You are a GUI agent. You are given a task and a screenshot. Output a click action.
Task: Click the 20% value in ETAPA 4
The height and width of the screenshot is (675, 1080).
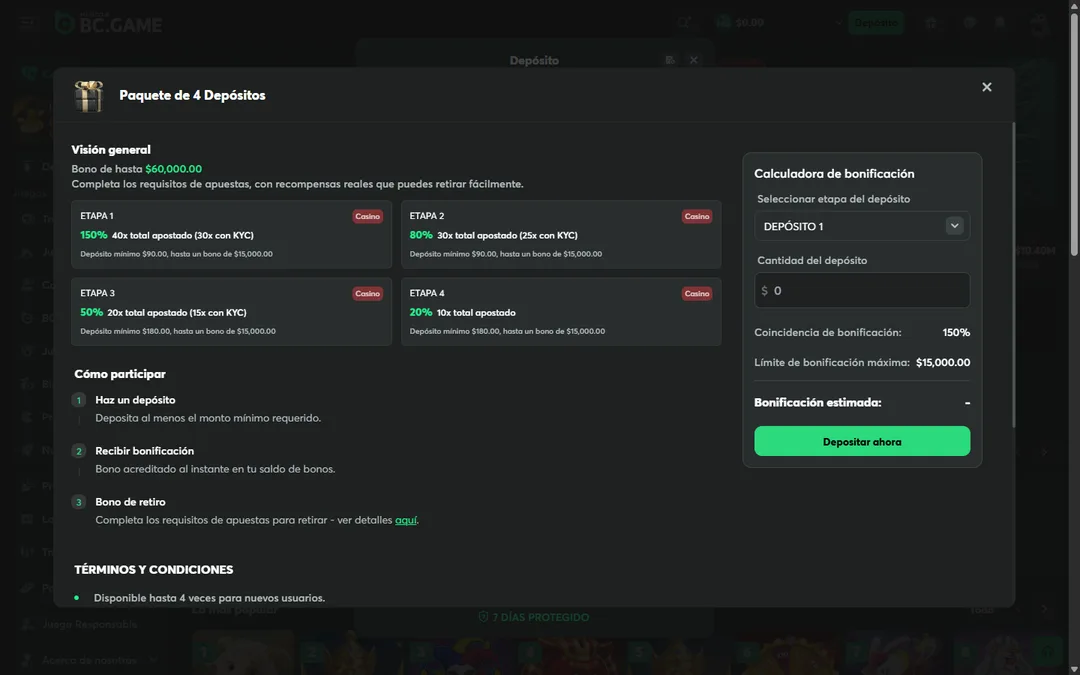(x=421, y=312)
